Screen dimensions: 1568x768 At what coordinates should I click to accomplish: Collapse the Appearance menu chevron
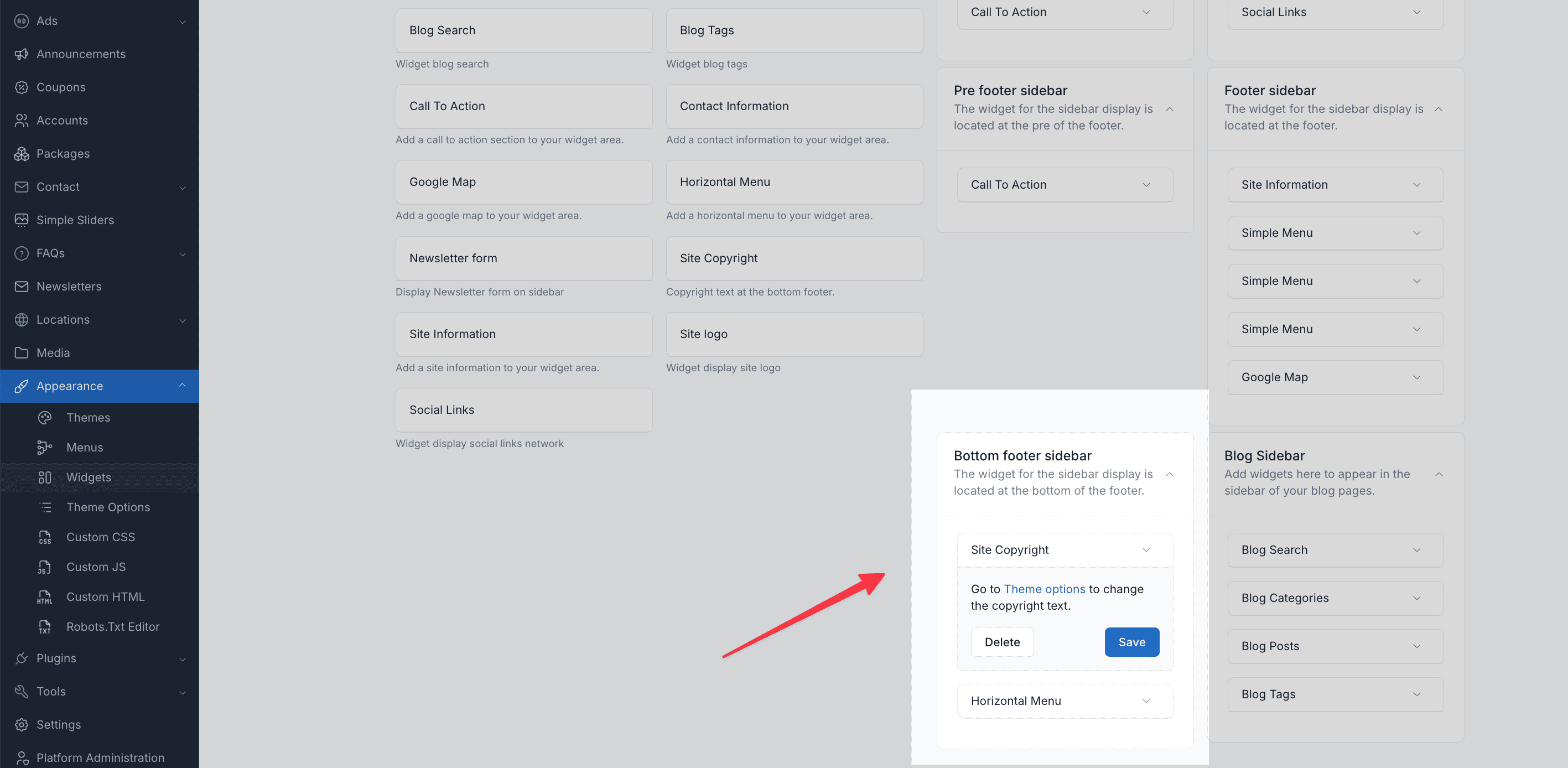182,385
